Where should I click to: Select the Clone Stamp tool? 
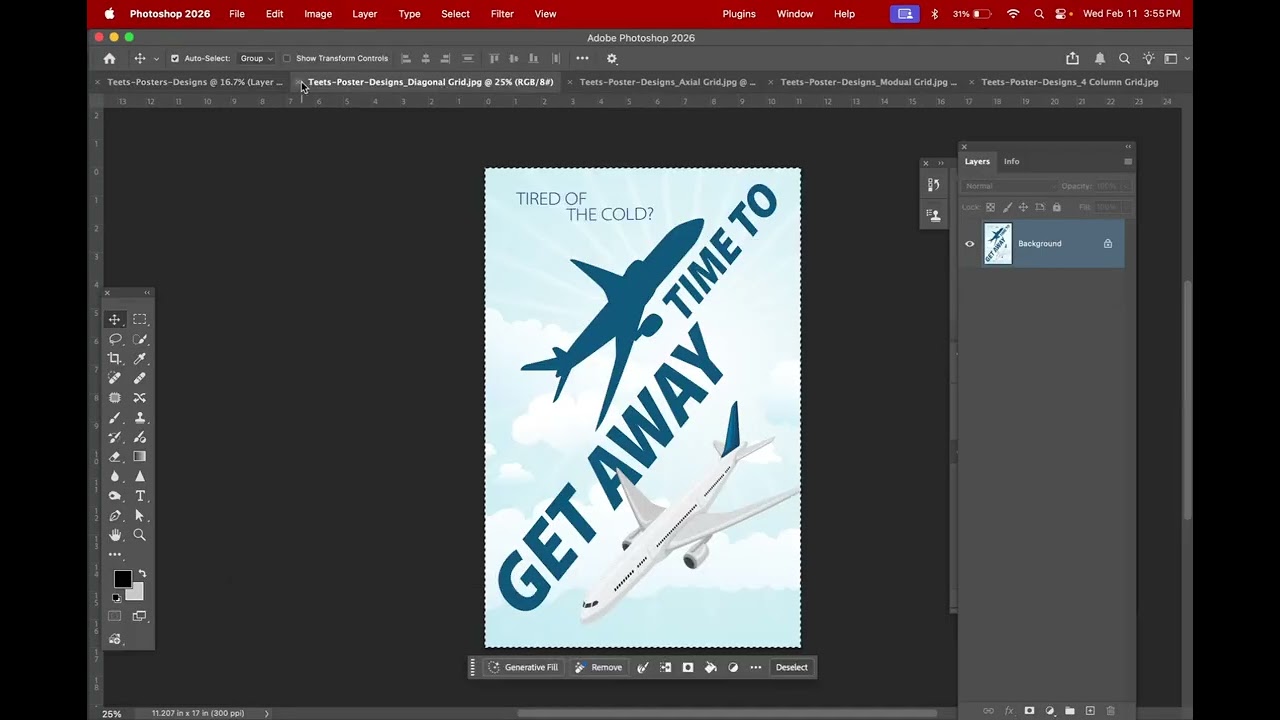tap(140, 418)
